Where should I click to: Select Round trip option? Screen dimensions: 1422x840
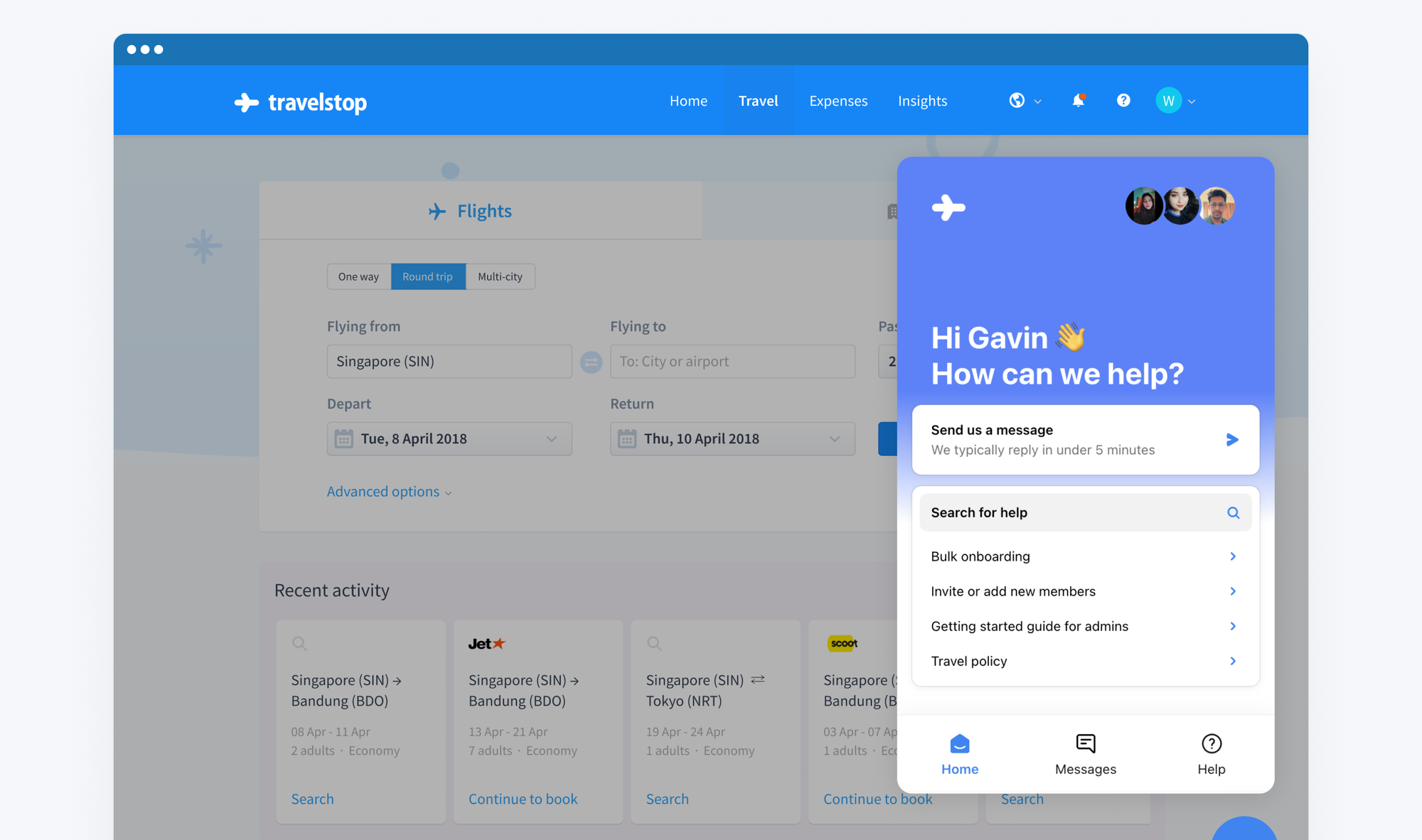[x=428, y=276]
